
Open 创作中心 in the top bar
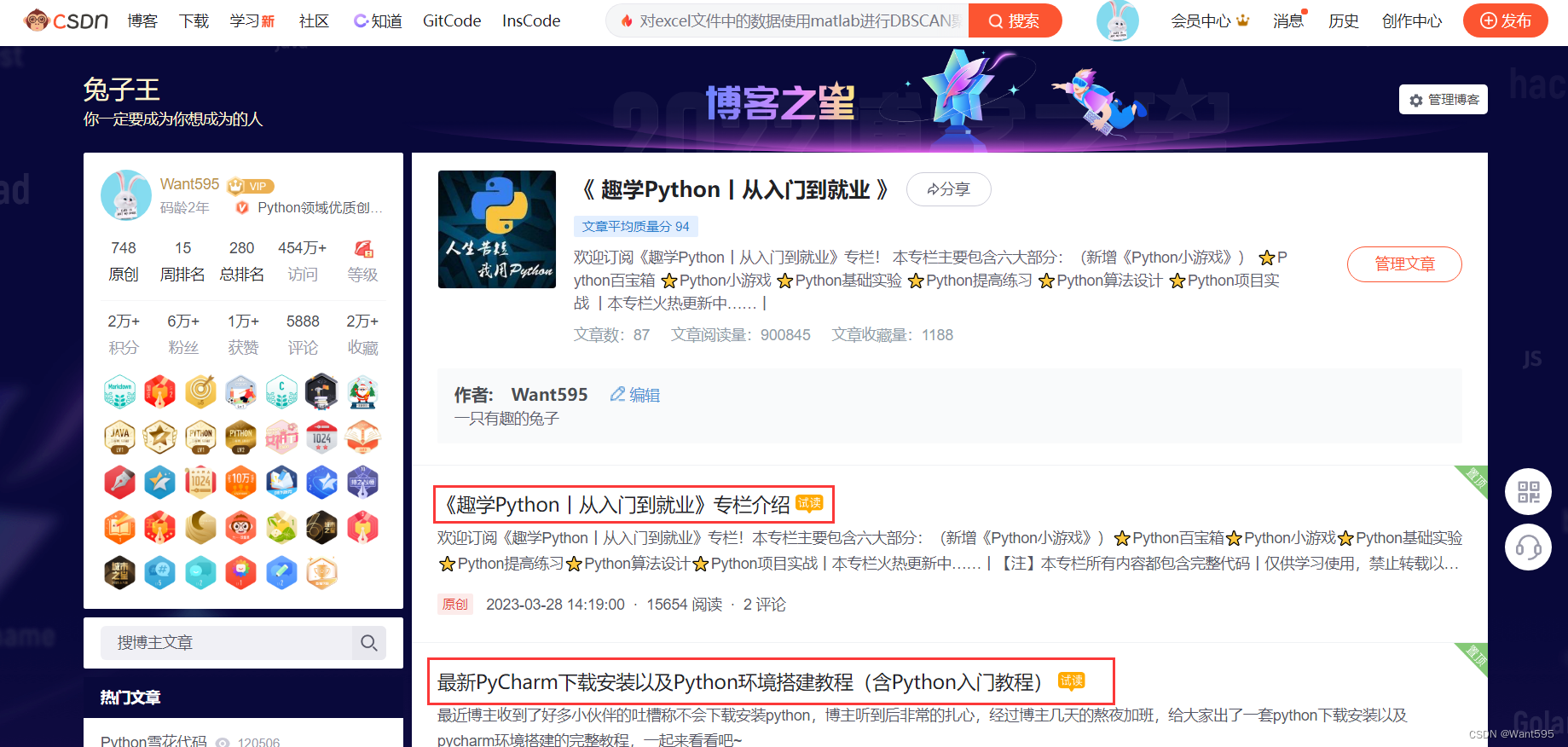pyautogui.click(x=1412, y=20)
